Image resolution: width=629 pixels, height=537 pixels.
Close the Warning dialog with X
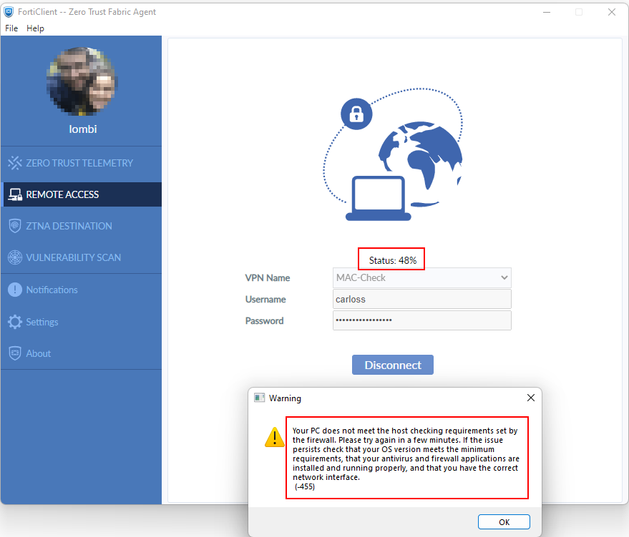(531, 397)
